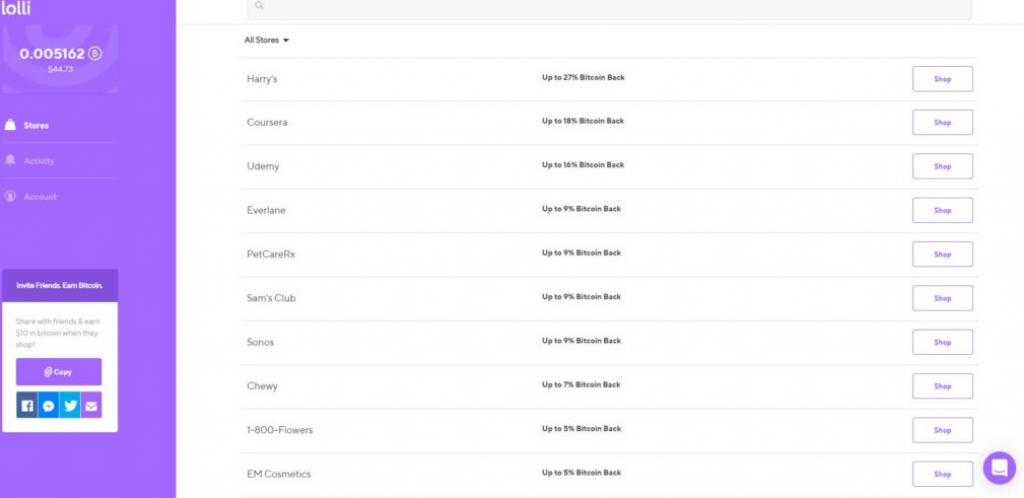
Task: Click the Activity bell icon
Action: (10, 161)
